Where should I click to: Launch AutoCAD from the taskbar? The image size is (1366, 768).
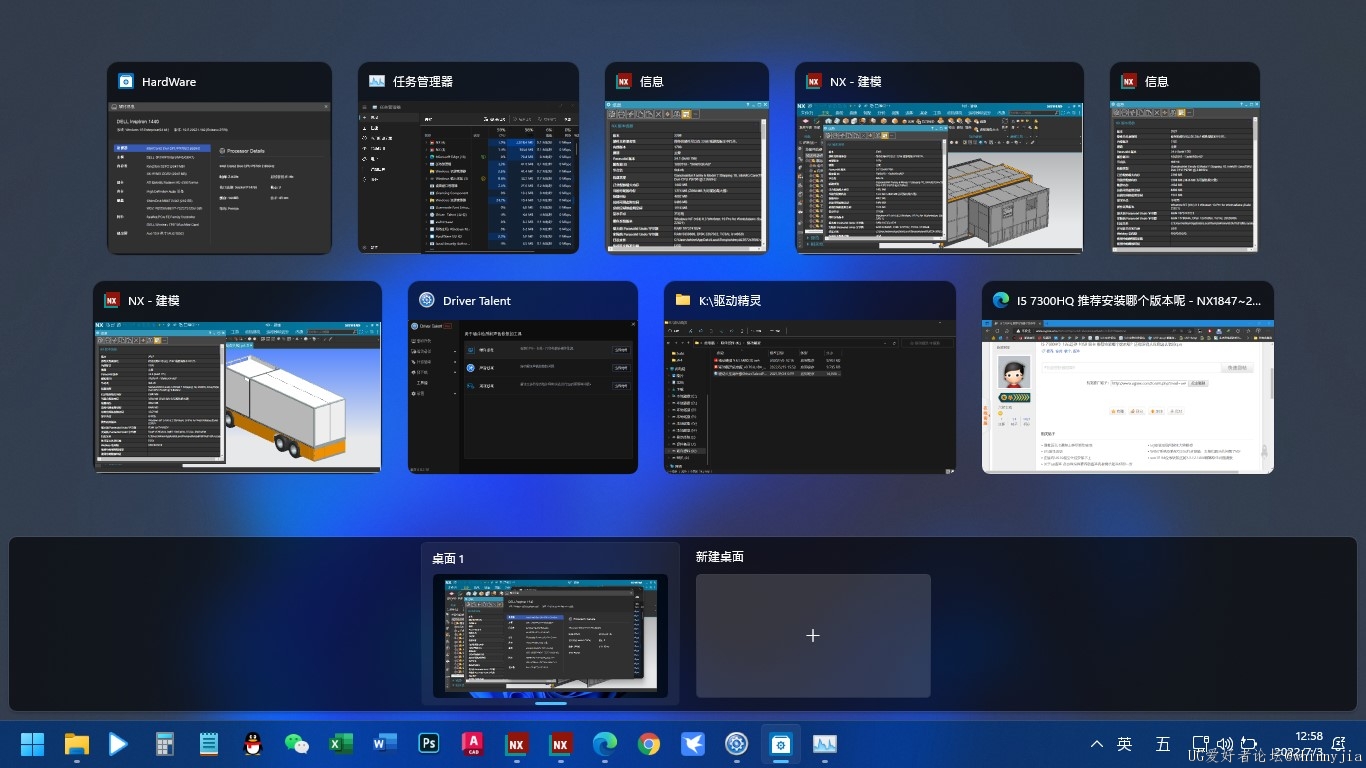click(473, 744)
